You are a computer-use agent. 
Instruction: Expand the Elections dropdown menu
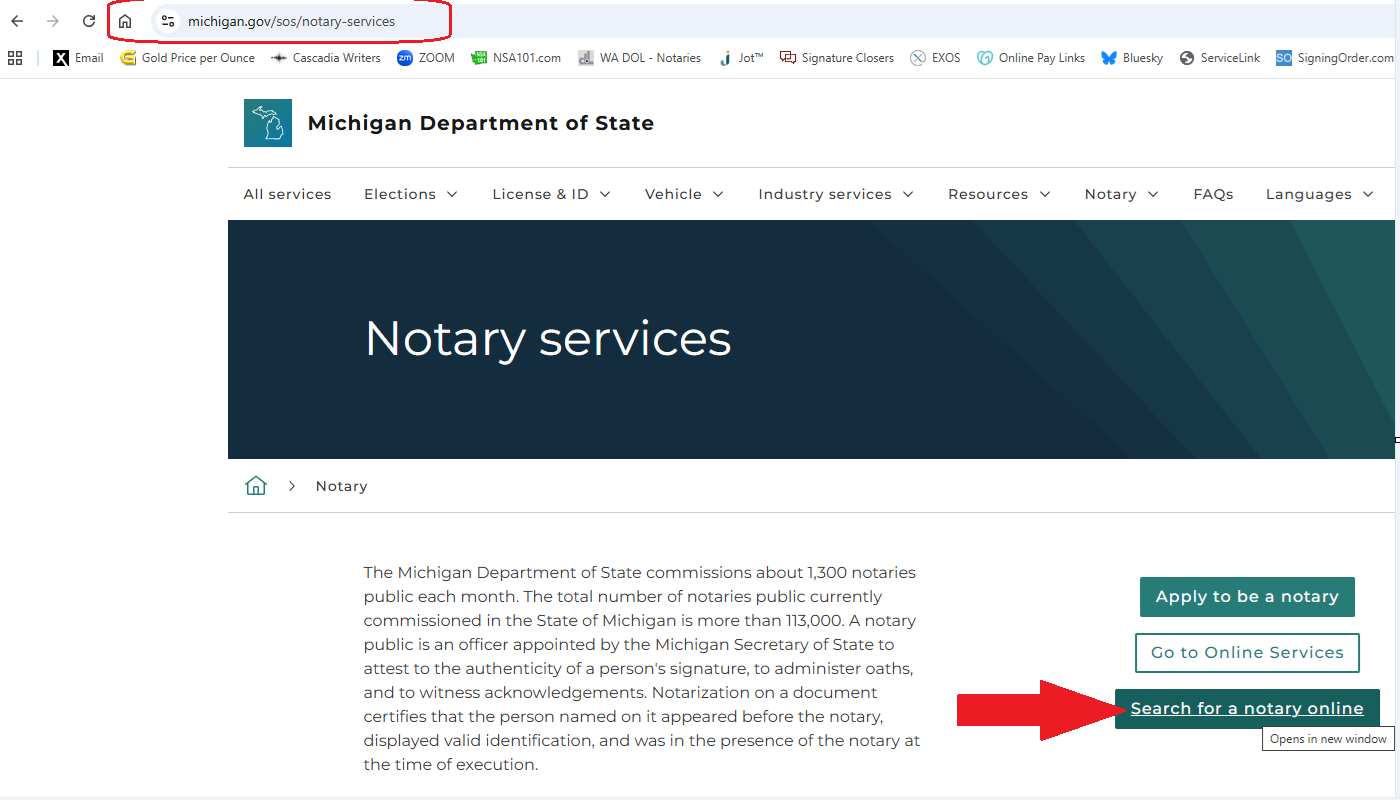click(410, 194)
